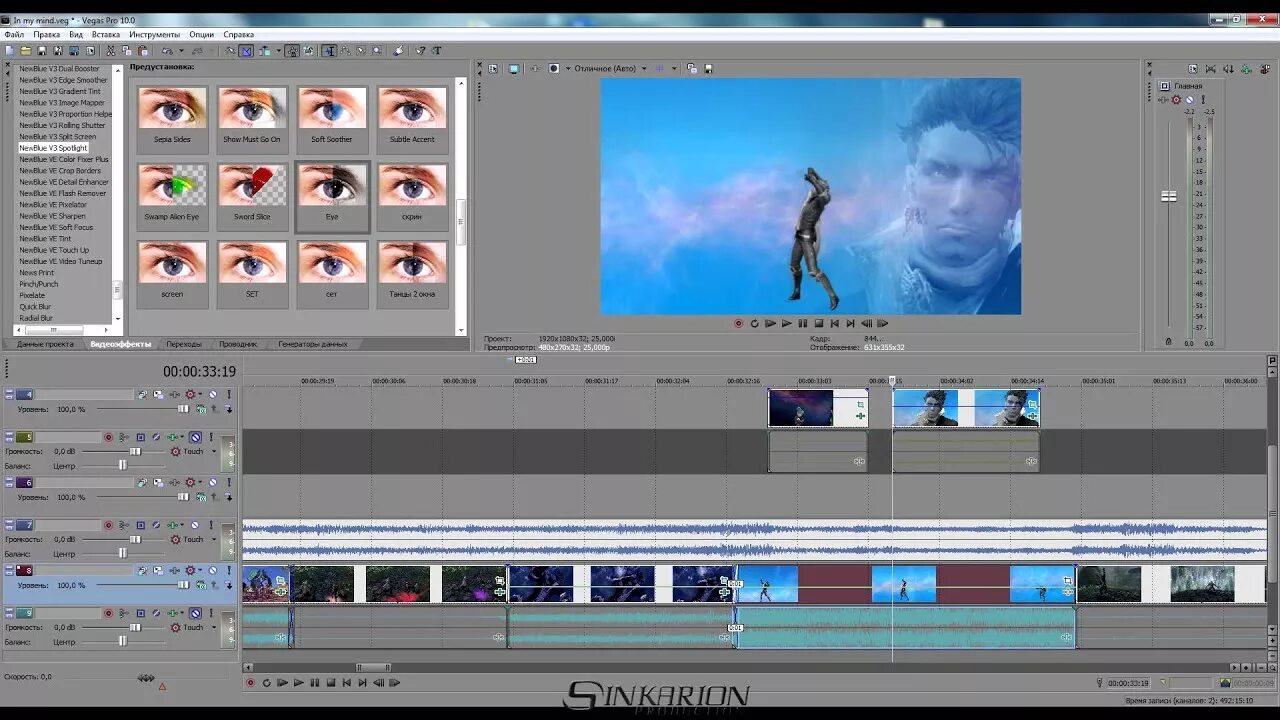The image size is (1280, 720).
Task: Arm track 7 for recording
Action: [108, 525]
